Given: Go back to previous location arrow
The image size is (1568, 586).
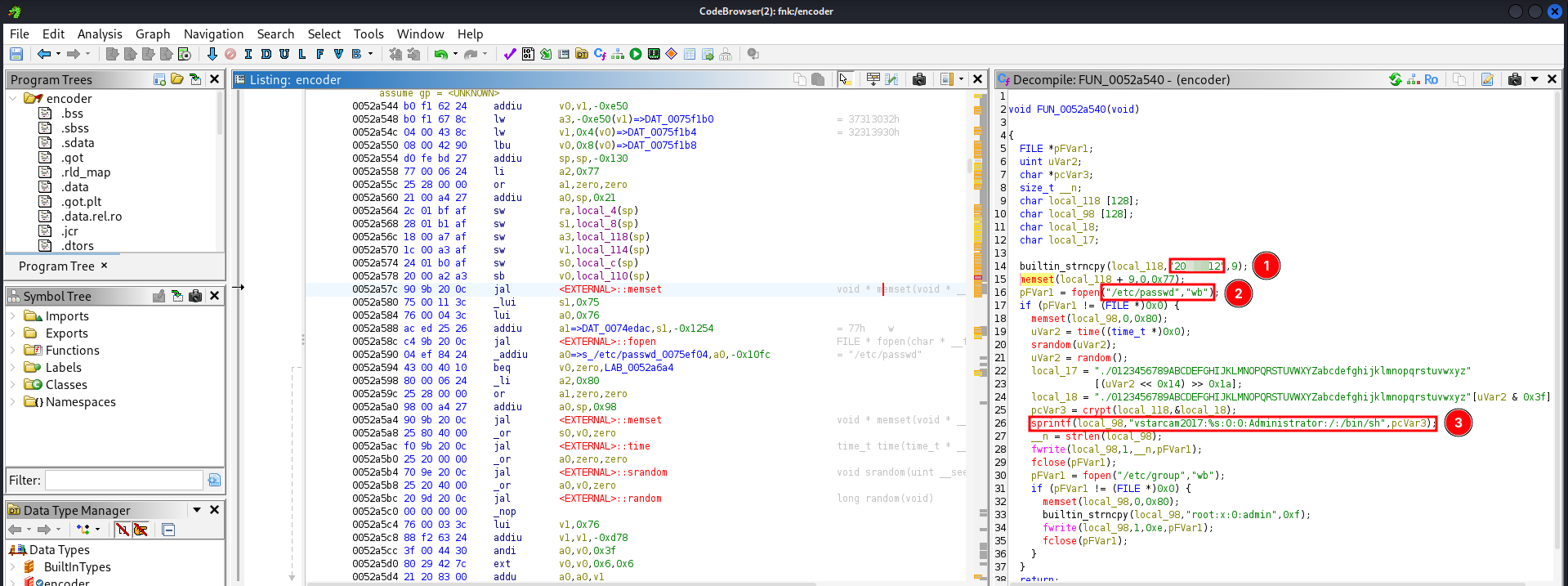Looking at the screenshot, I should [x=43, y=54].
